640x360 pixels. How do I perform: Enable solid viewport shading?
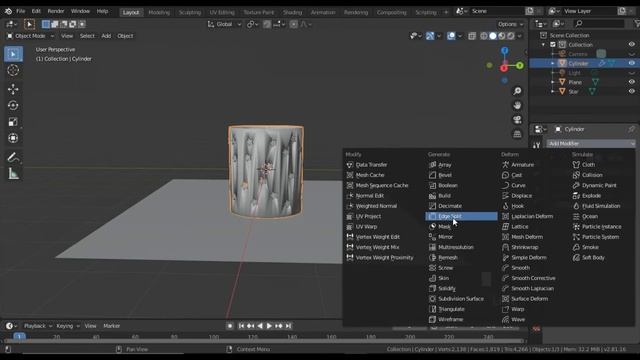[493, 36]
